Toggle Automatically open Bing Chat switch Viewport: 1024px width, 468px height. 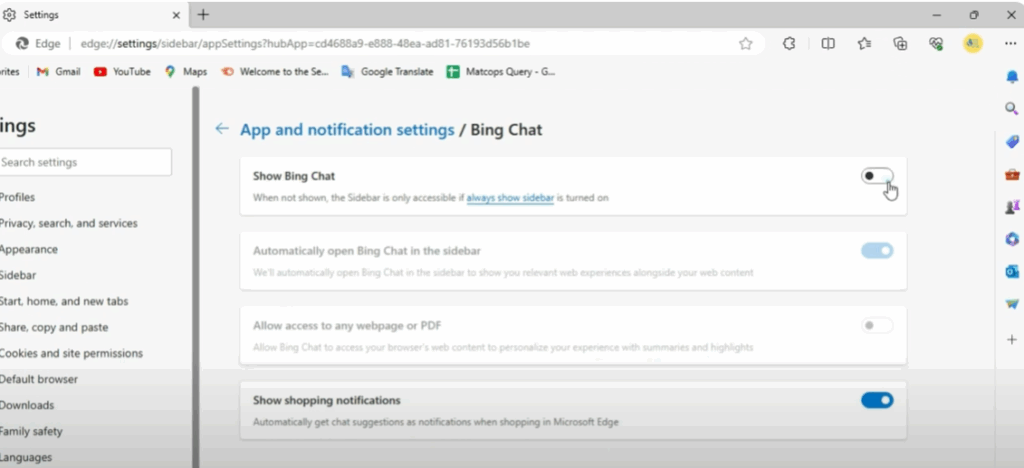877,251
